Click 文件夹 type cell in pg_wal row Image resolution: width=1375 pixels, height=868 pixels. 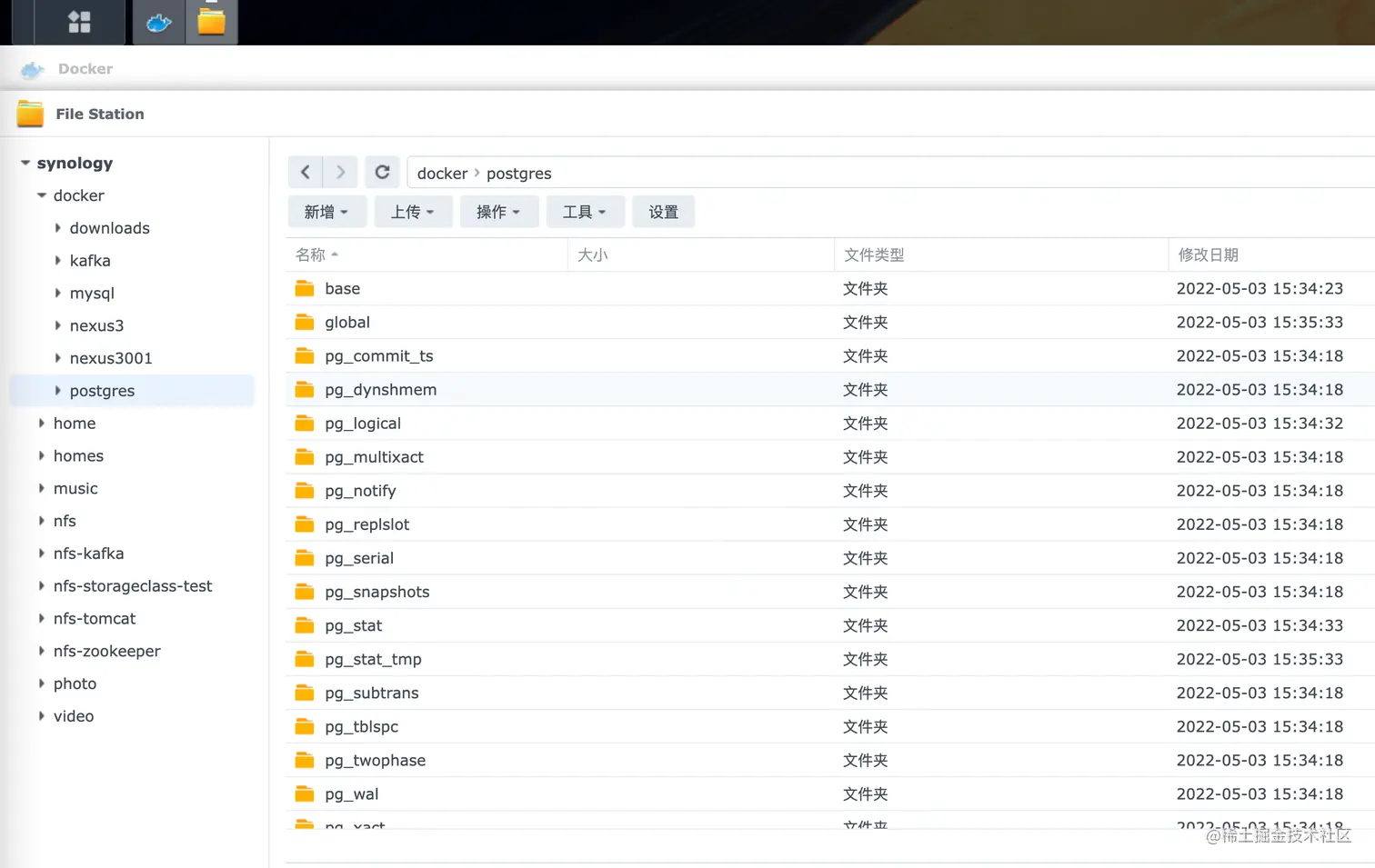point(865,794)
